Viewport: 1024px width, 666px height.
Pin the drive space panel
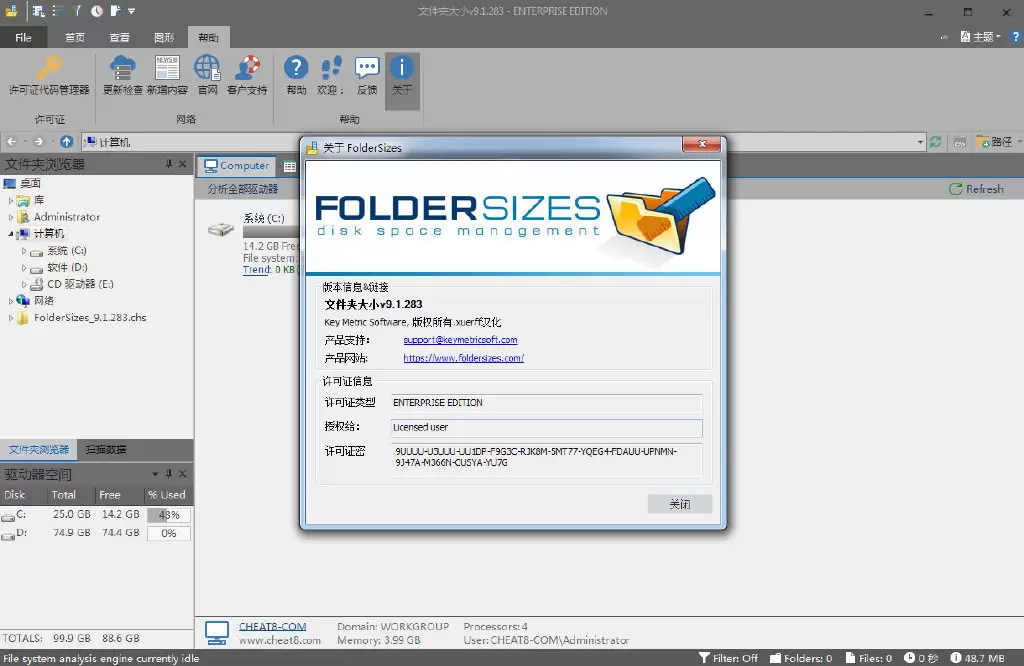168,473
